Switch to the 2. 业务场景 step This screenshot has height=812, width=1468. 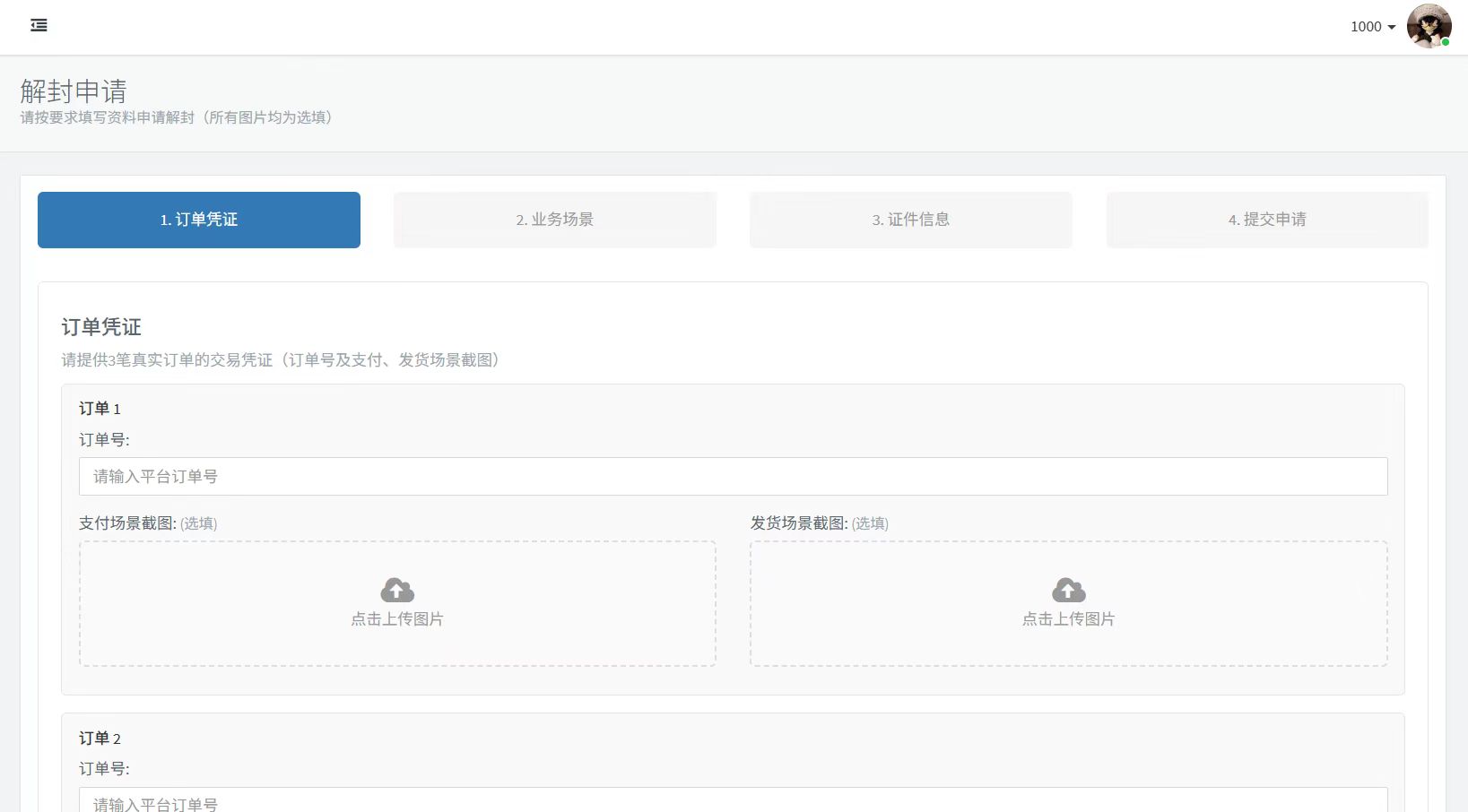coord(554,220)
